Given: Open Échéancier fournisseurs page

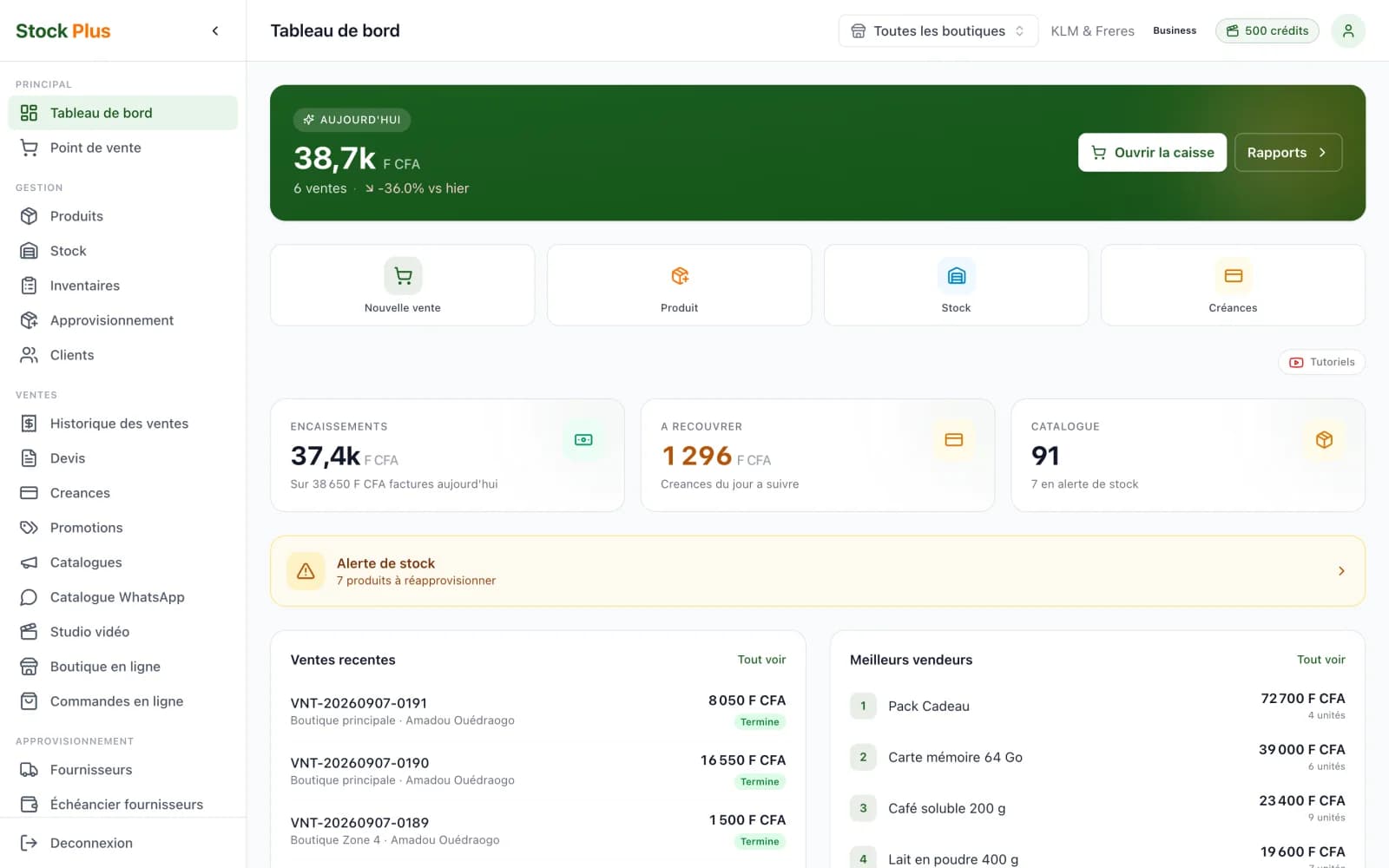Looking at the screenshot, I should click(122, 805).
